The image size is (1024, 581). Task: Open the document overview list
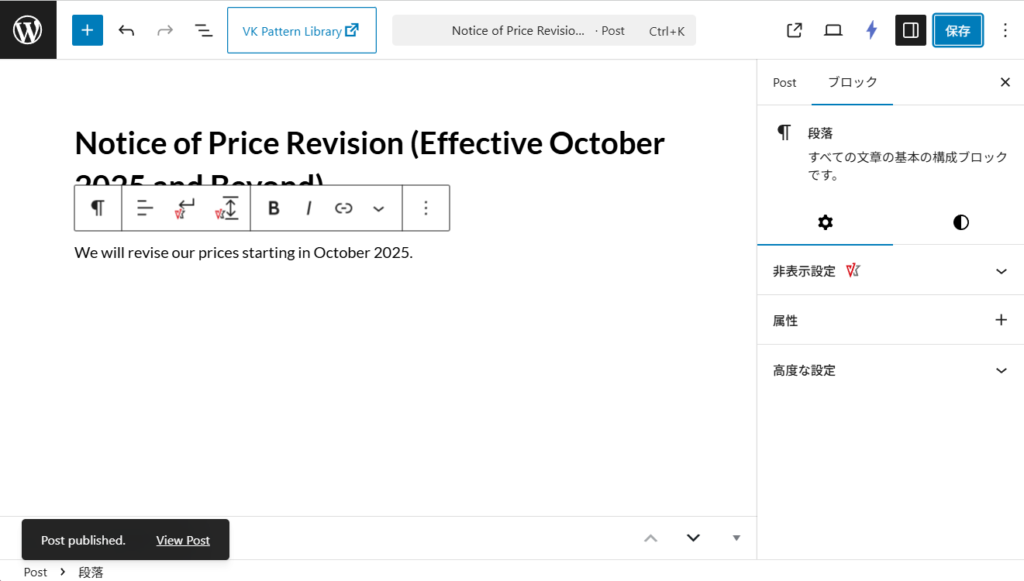click(x=203, y=30)
